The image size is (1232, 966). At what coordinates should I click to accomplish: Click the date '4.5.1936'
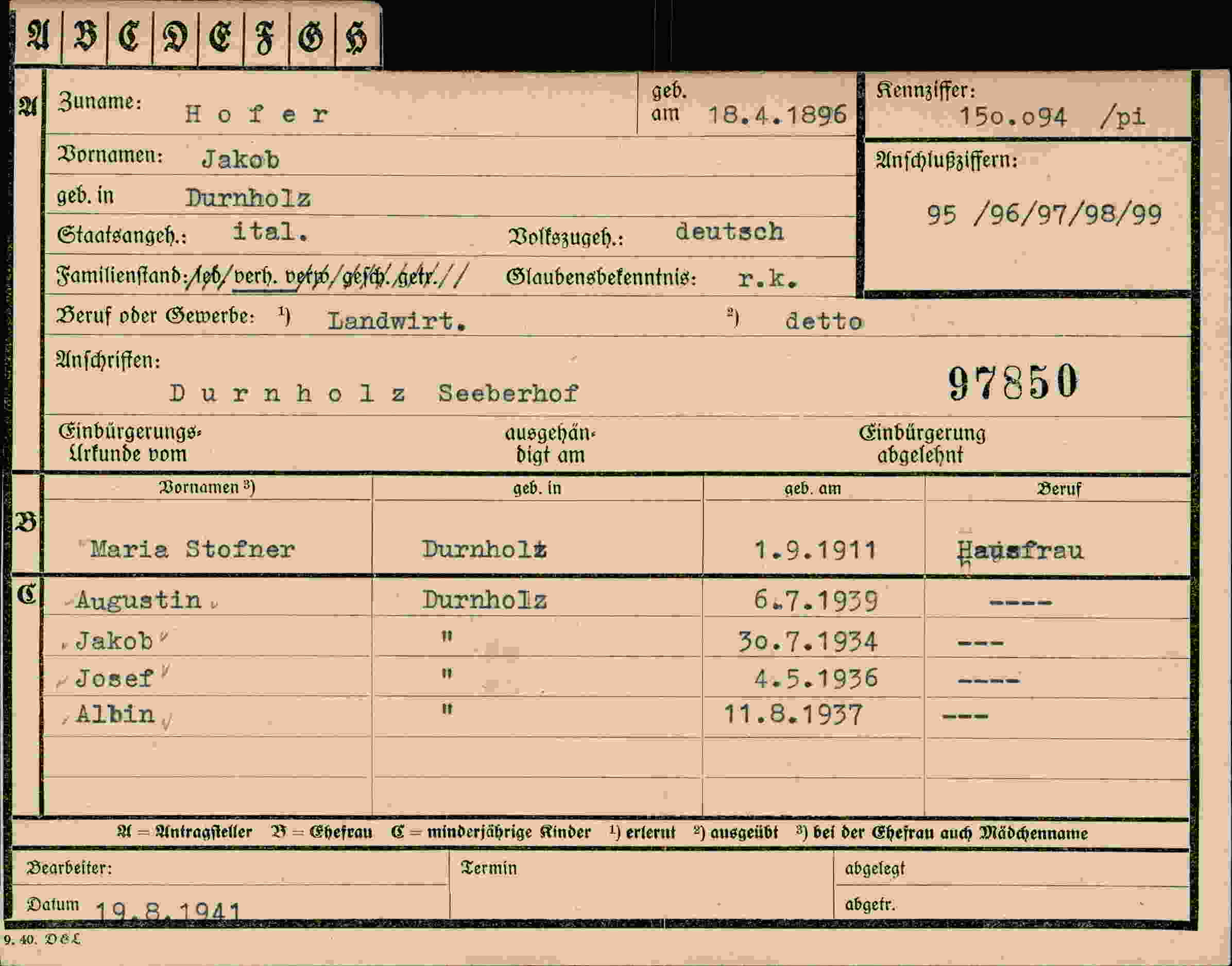816,678
